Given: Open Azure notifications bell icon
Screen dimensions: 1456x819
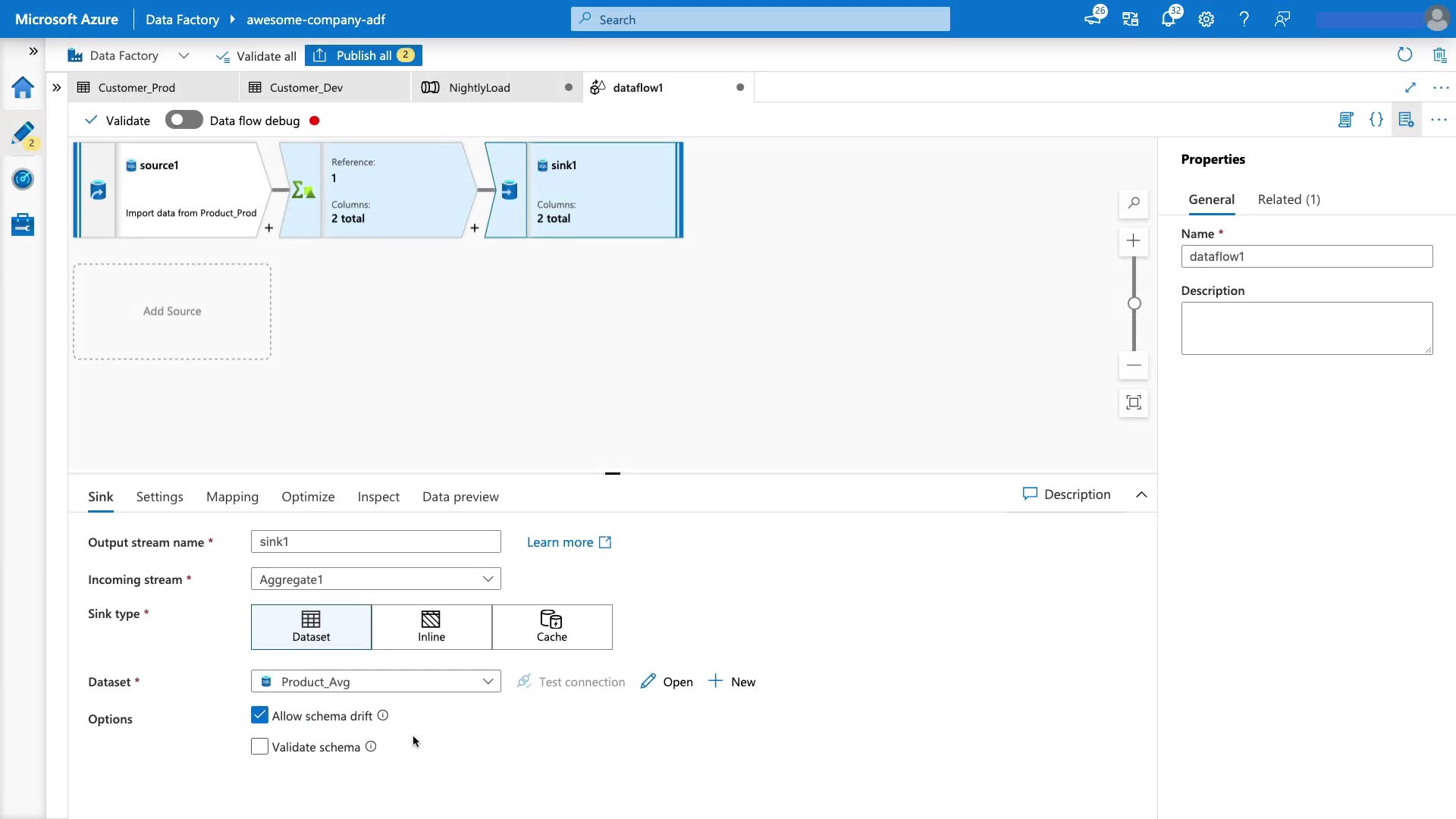Looking at the screenshot, I should [1168, 19].
